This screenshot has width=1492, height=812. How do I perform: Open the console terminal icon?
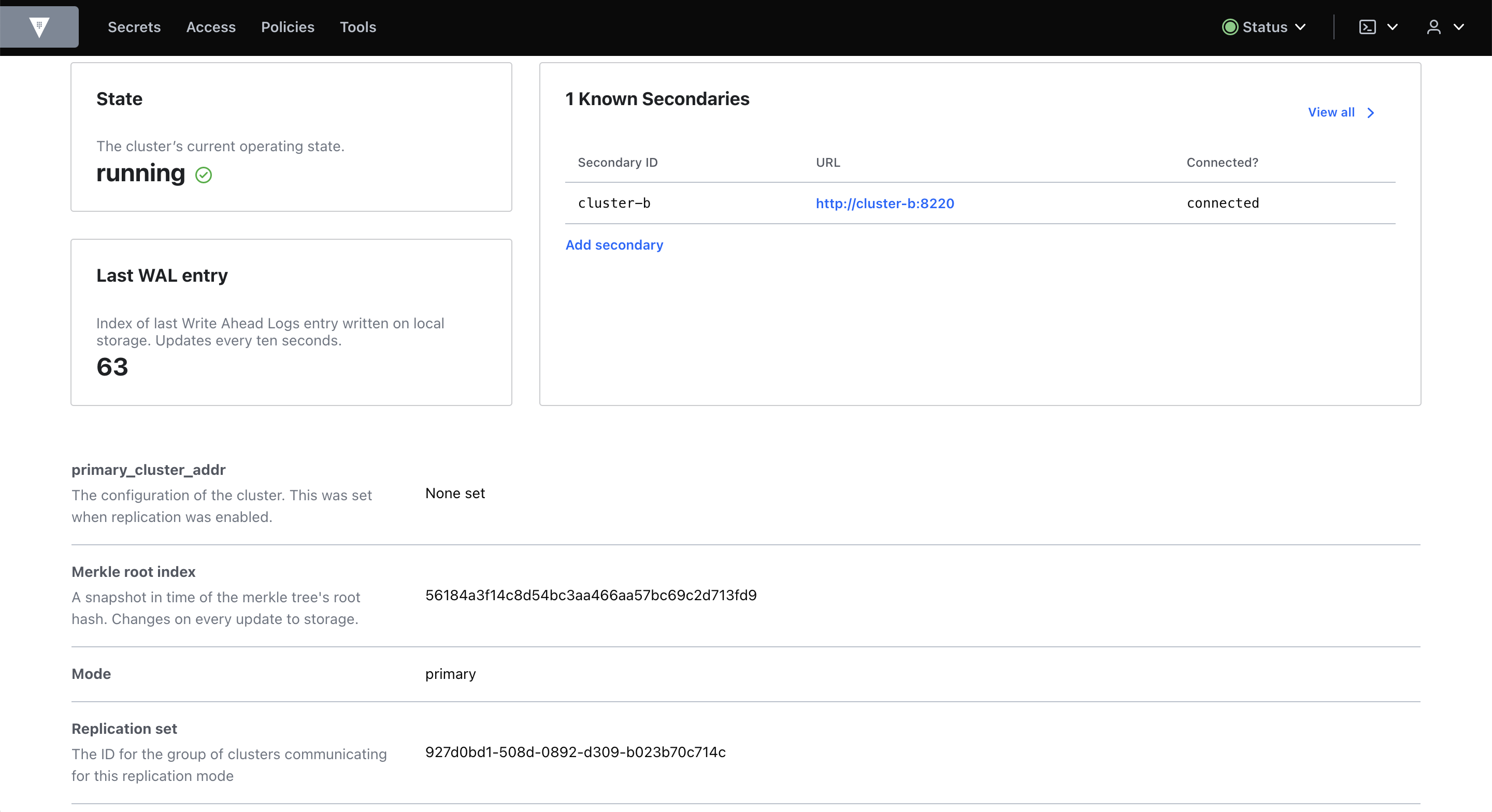[1367, 27]
